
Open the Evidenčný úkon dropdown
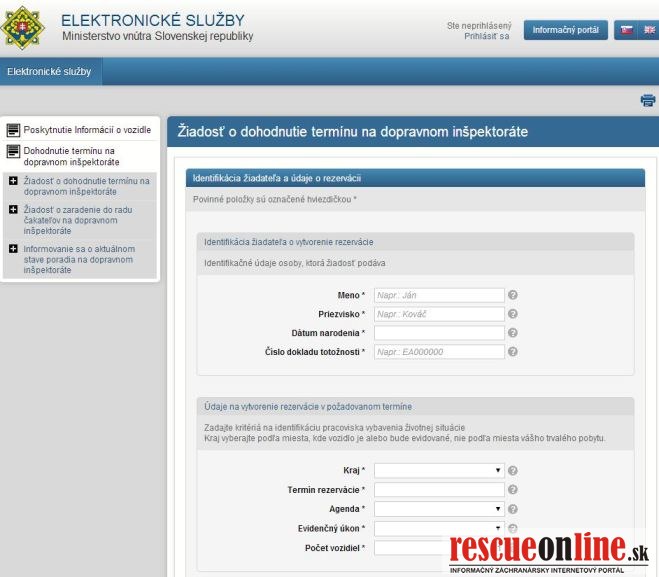click(x=439, y=528)
